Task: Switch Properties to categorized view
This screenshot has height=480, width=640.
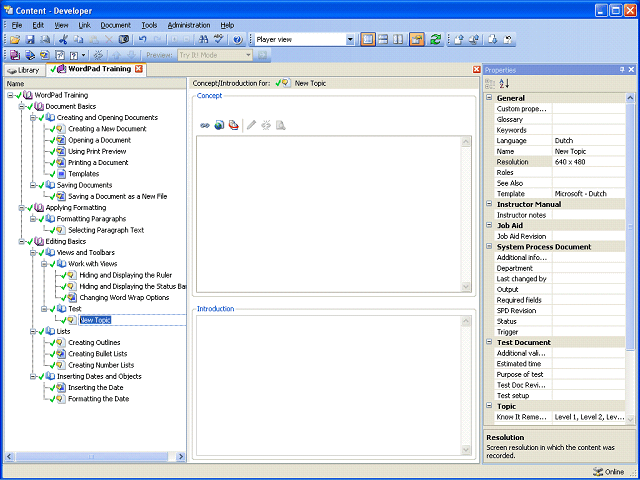Action: [490, 83]
